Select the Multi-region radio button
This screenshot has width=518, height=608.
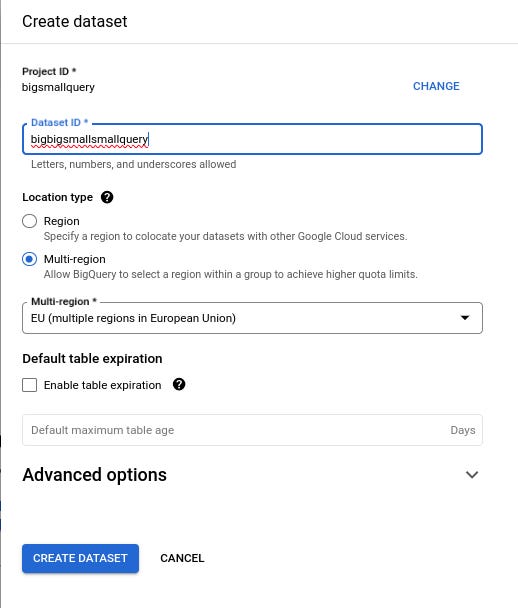point(29,259)
